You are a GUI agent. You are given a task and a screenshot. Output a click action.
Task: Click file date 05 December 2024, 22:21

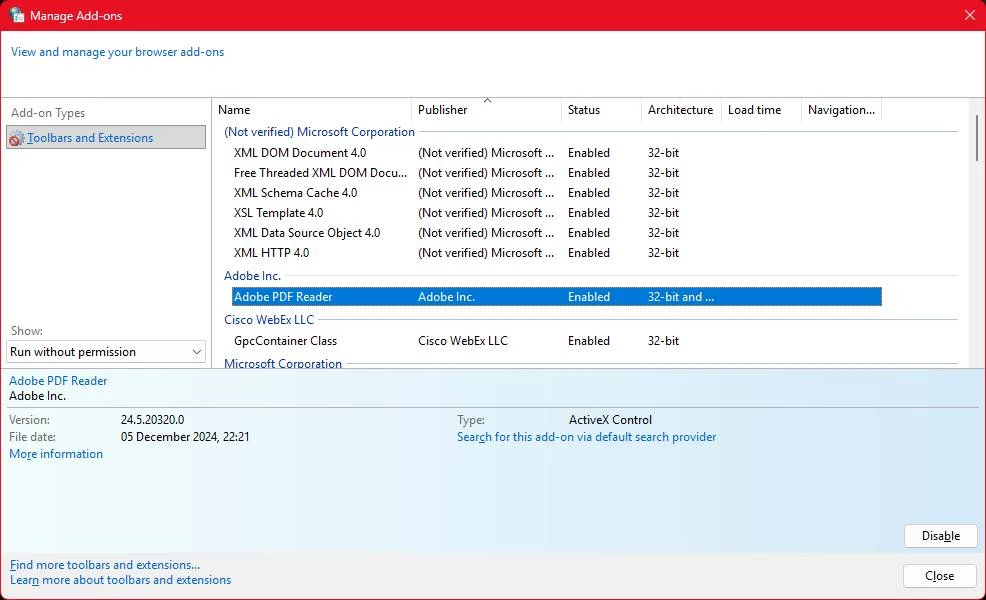pos(185,437)
